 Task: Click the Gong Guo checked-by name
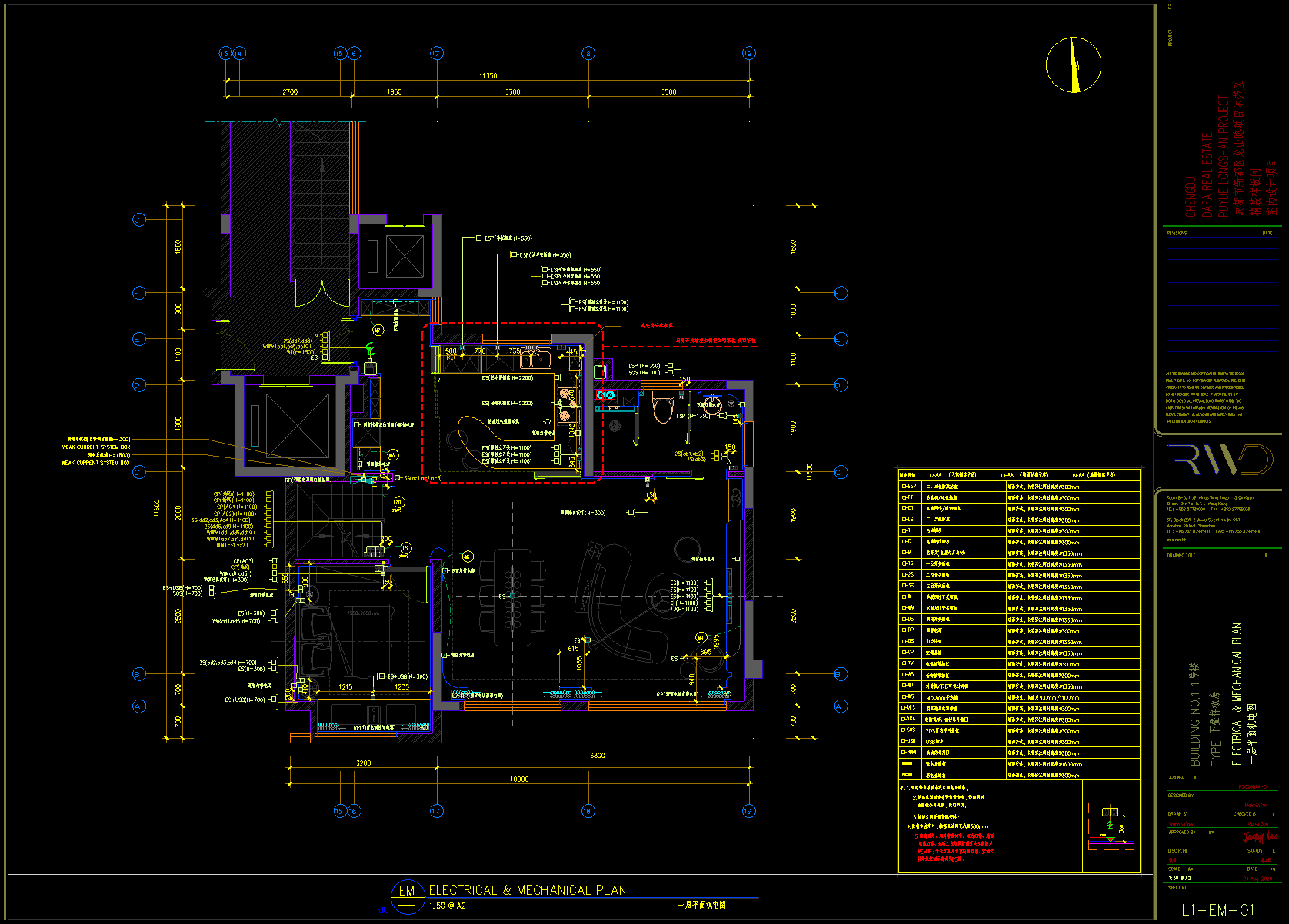1258,824
